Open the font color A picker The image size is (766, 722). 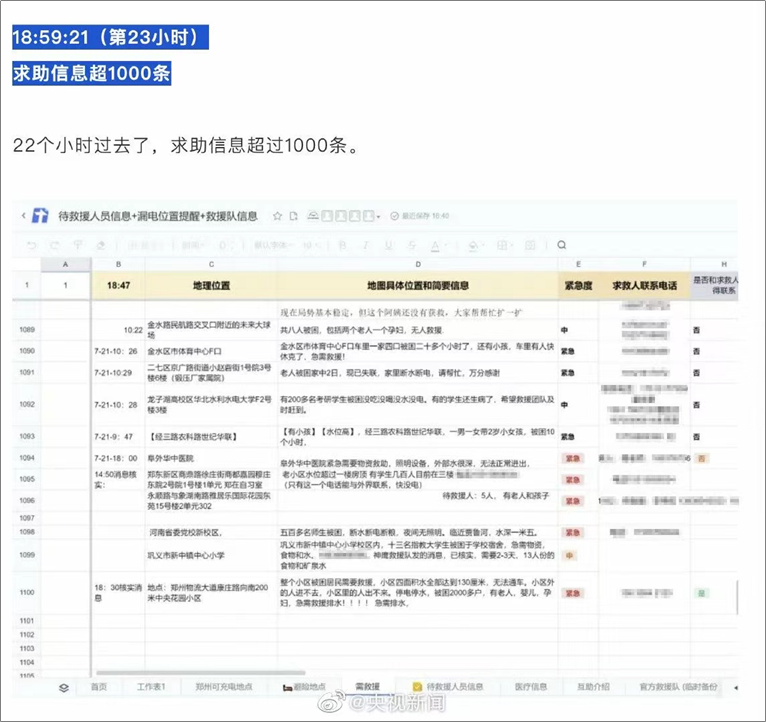point(435,246)
